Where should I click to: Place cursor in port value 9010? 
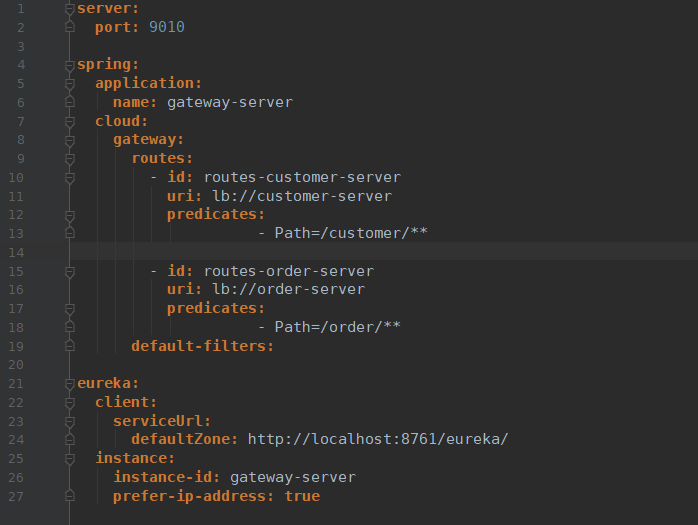tap(166, 27)
